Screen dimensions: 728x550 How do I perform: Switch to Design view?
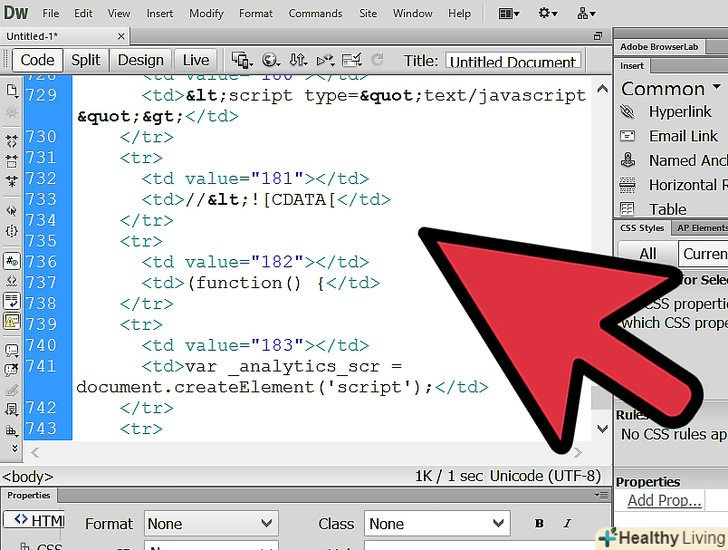click(x=141, y=60)
